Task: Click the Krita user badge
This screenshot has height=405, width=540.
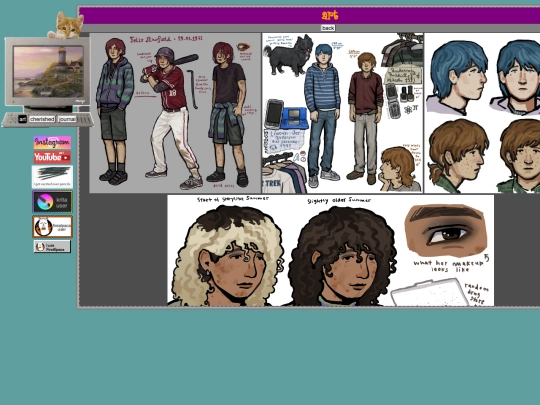Action: pyautogui.click(x=52, y=202)
